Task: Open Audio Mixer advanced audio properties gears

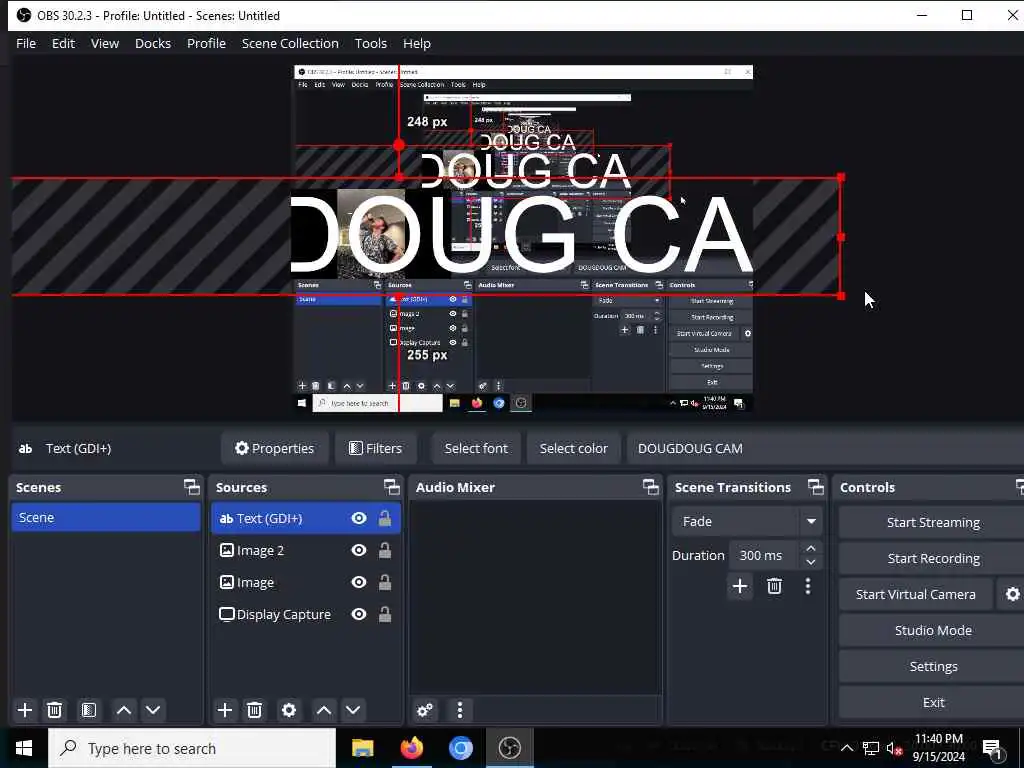Action: pos(425,710)
